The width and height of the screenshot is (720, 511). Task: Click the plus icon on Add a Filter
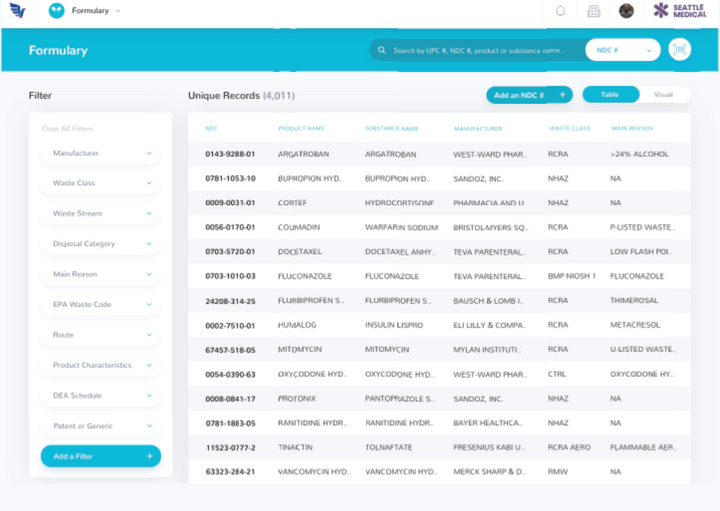(149, 456)
